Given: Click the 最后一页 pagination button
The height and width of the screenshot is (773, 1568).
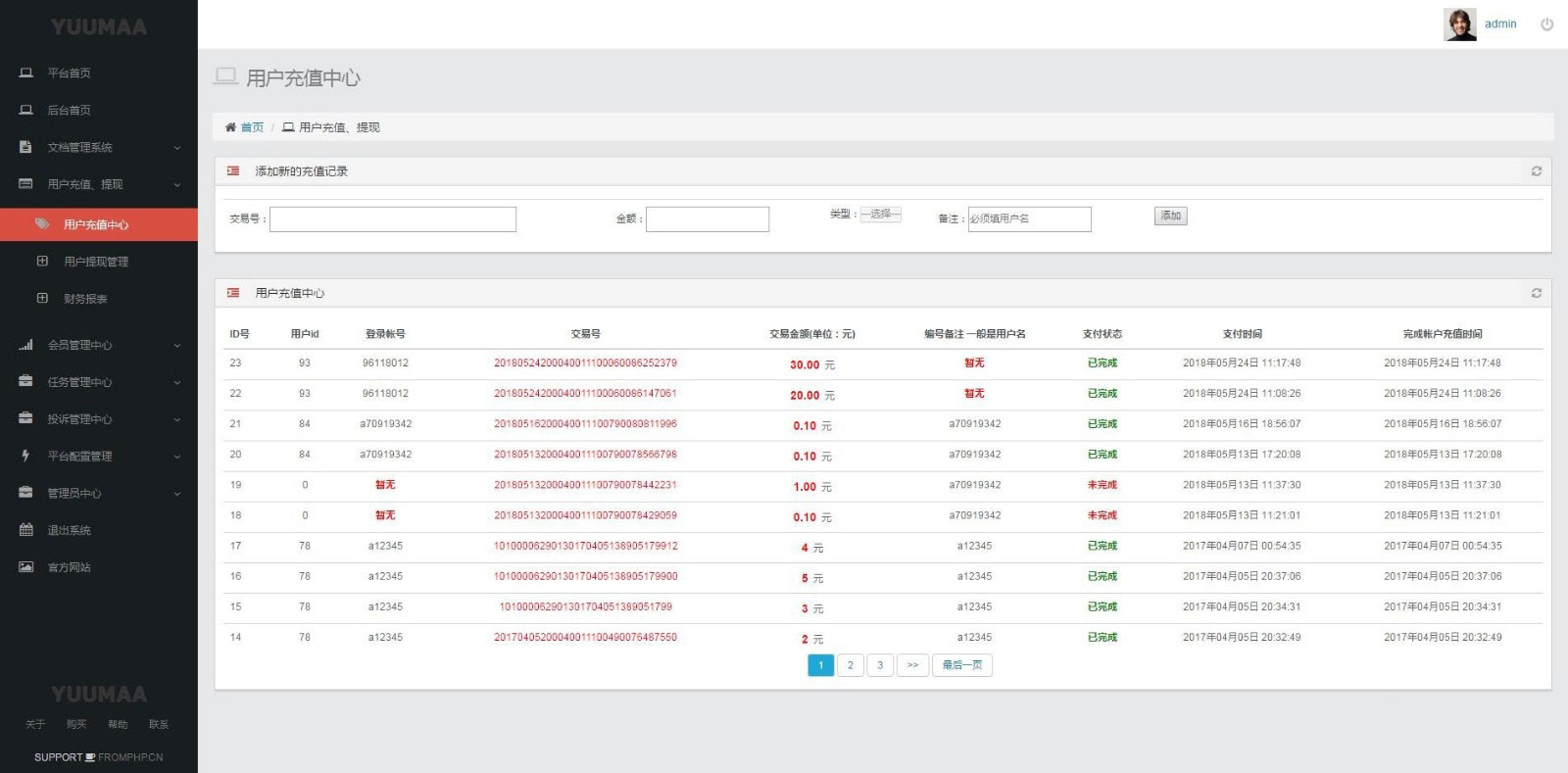Looking at the screenshot, I should pos(961,665).
